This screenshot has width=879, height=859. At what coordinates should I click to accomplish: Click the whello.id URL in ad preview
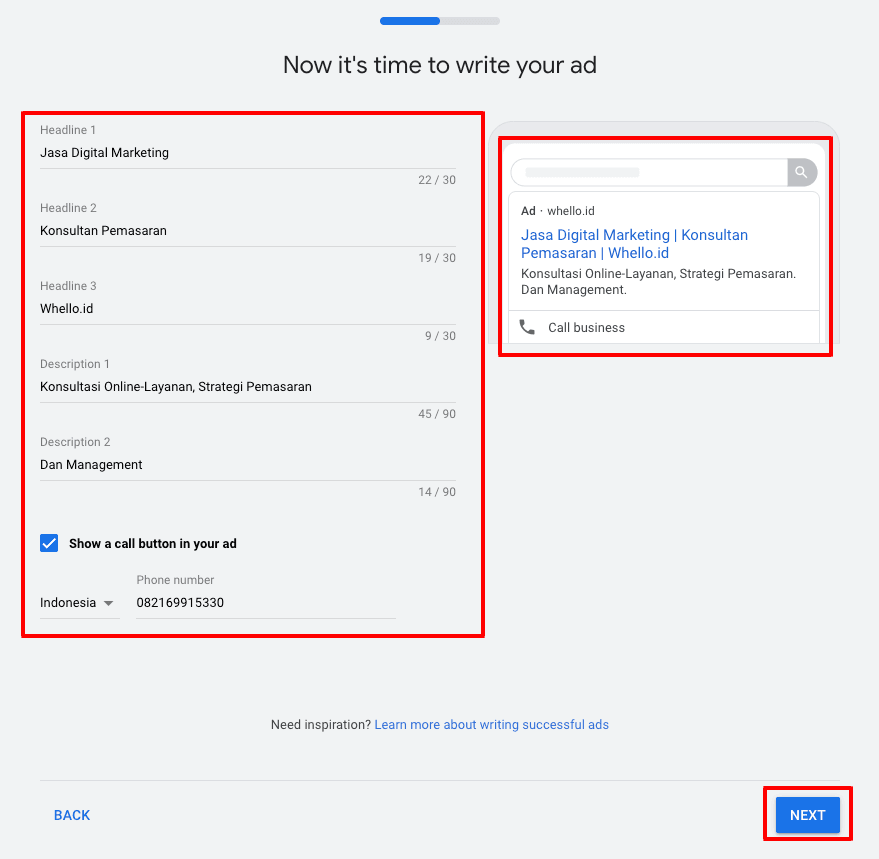[570, 211]
